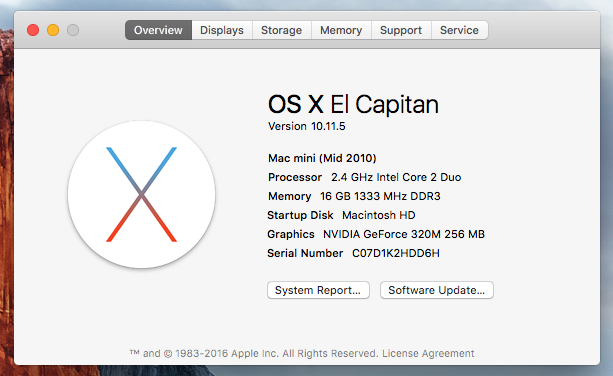Click the System Report... button
Image resolution: width=613 pixels, height=376 pixels.
(318, 290)
